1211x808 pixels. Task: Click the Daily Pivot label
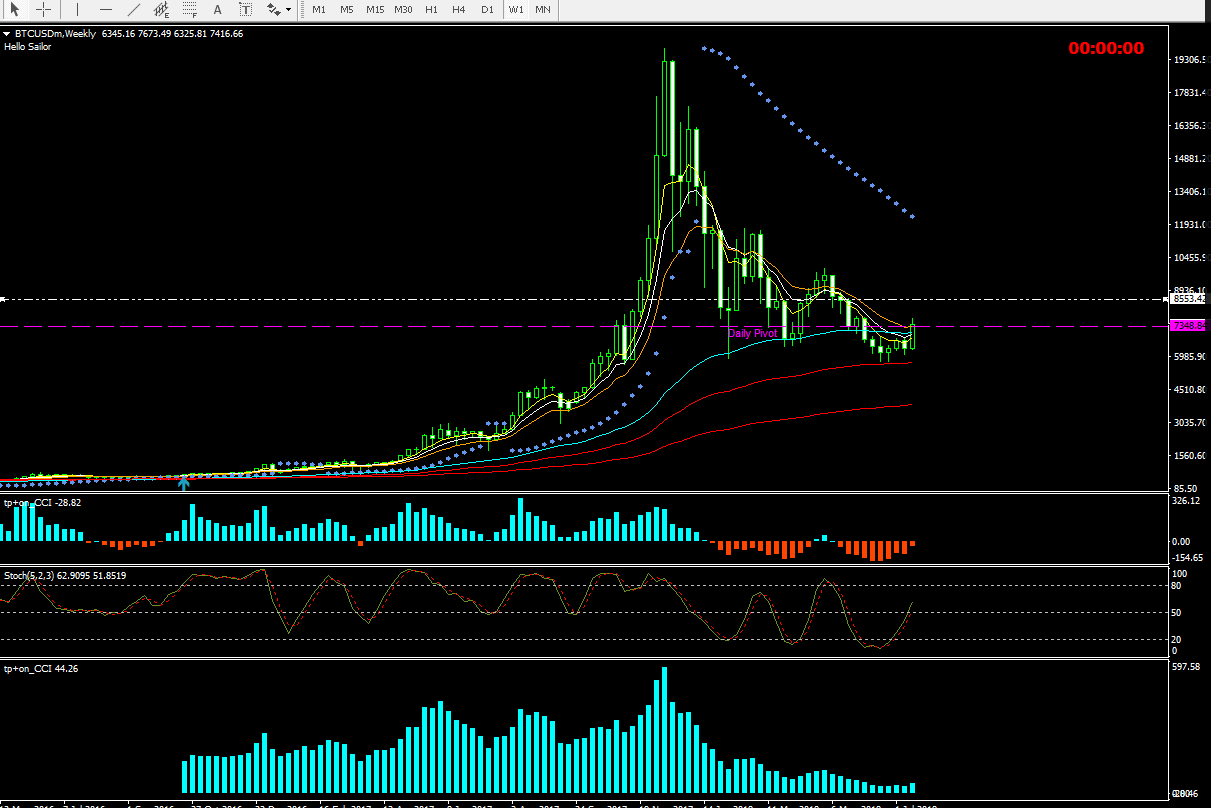click(x=753, y=333)
